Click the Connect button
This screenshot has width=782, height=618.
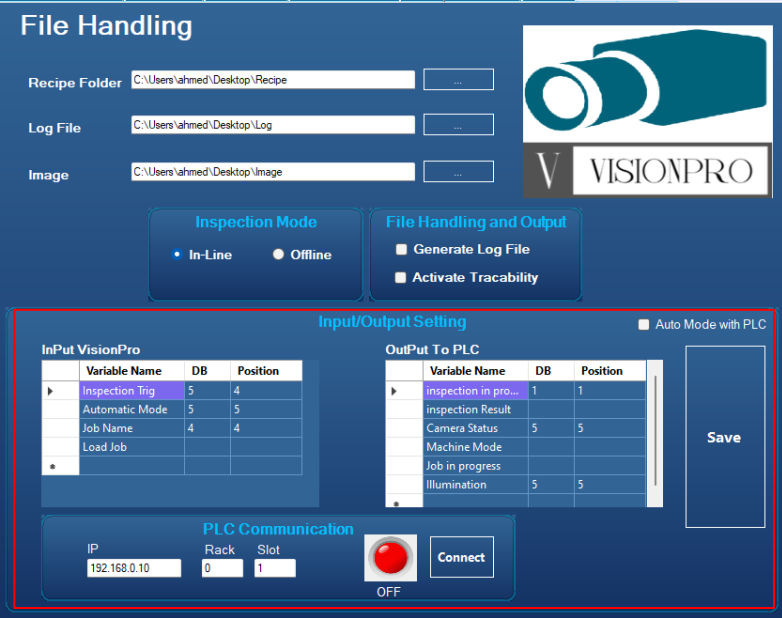tap(462, 557)
